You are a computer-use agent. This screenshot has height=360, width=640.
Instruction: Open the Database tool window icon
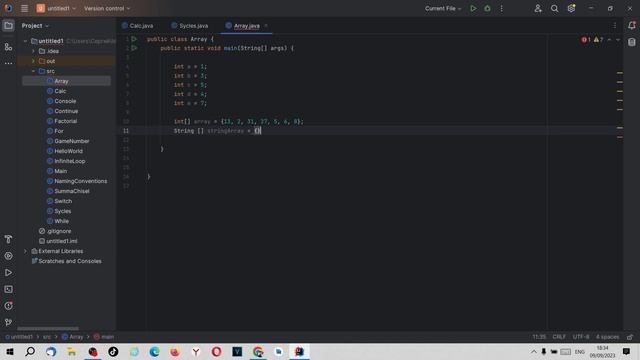pos(632,42)
